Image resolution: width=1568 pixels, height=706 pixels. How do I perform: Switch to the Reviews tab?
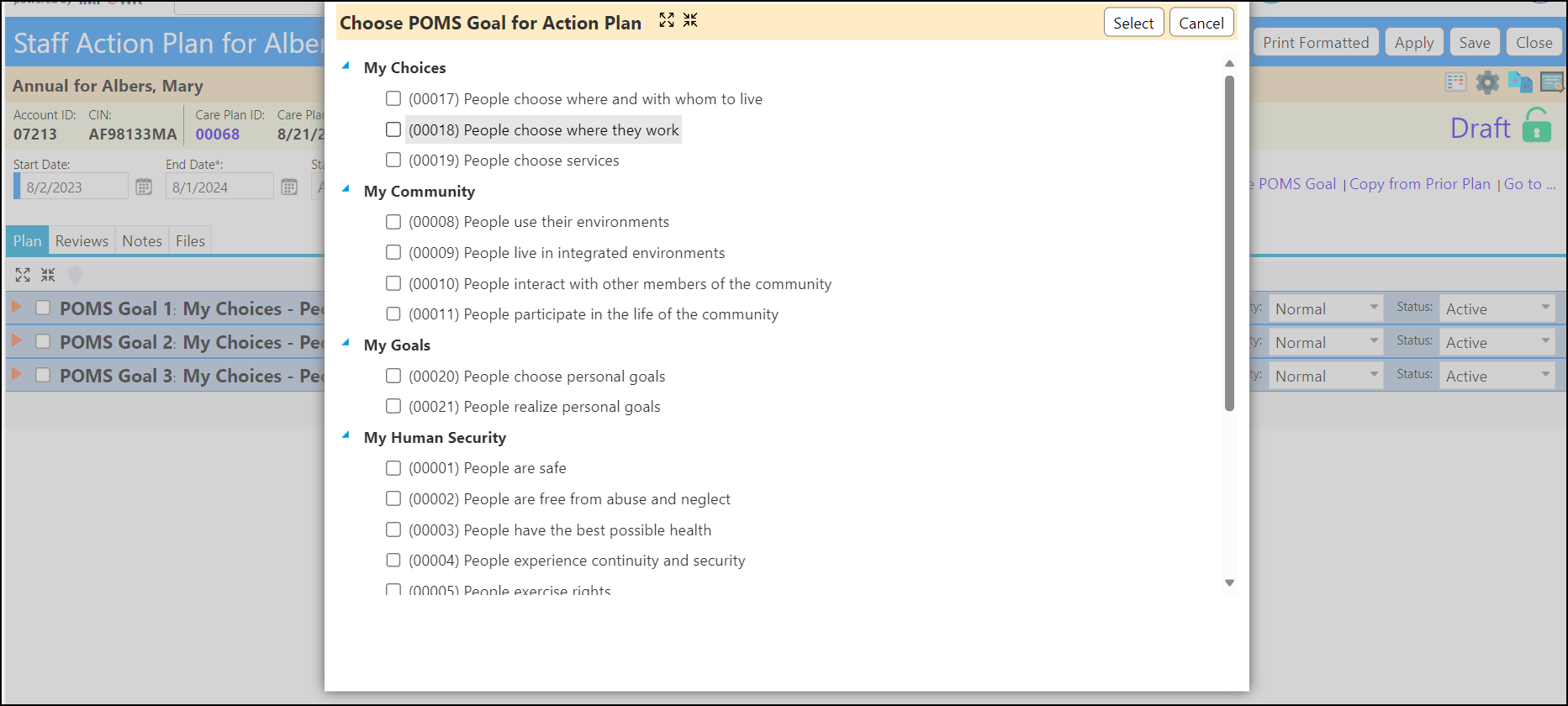point(82,241)
